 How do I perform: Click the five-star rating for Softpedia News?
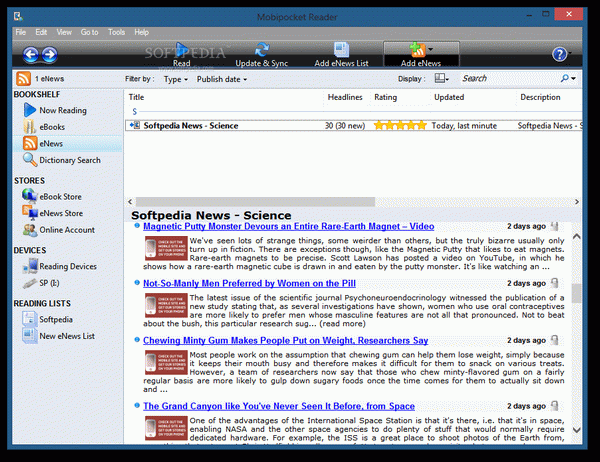pyautogui.click(x=400, y=126)
